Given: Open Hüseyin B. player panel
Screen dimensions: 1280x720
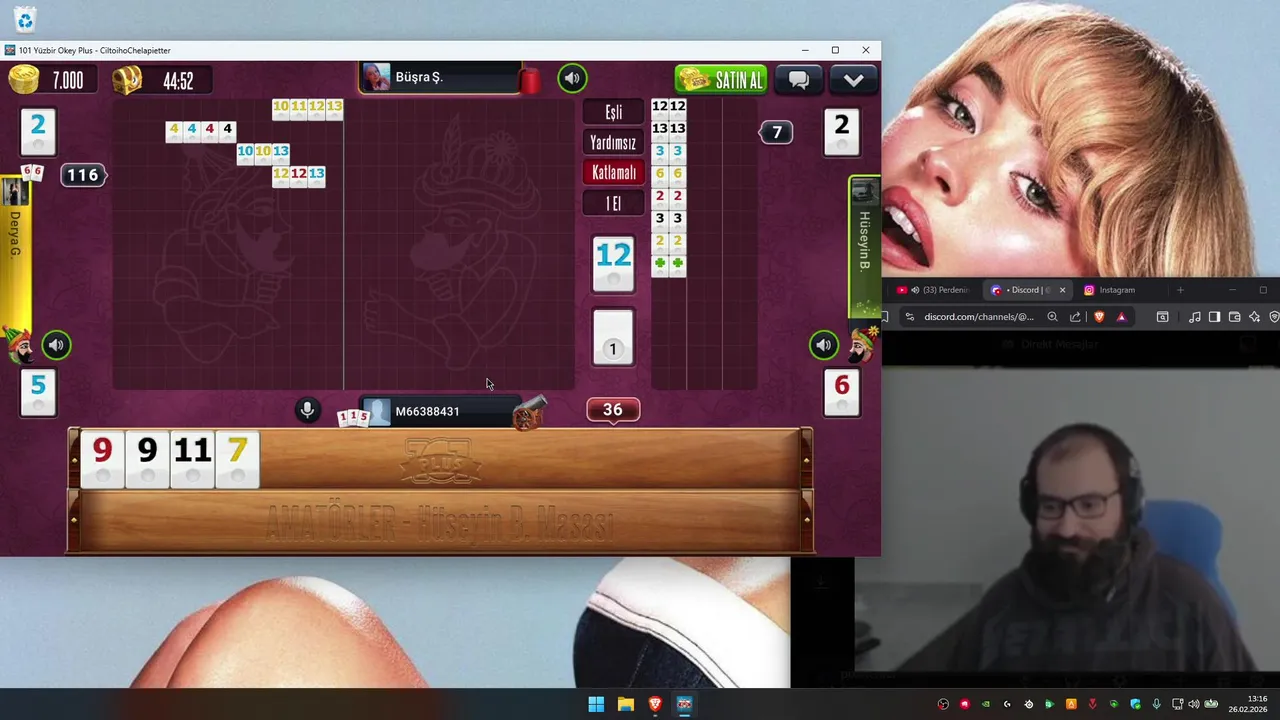Looking at the screenshot, I should 864,247.
